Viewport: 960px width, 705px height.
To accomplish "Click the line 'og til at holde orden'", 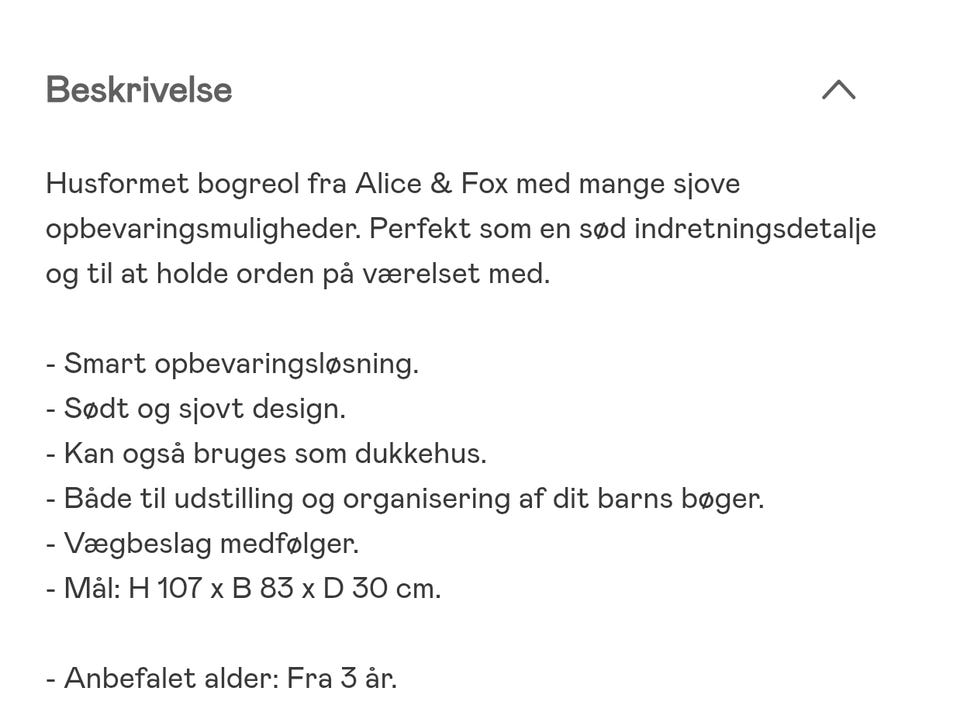I will click(x=298, y=274).
